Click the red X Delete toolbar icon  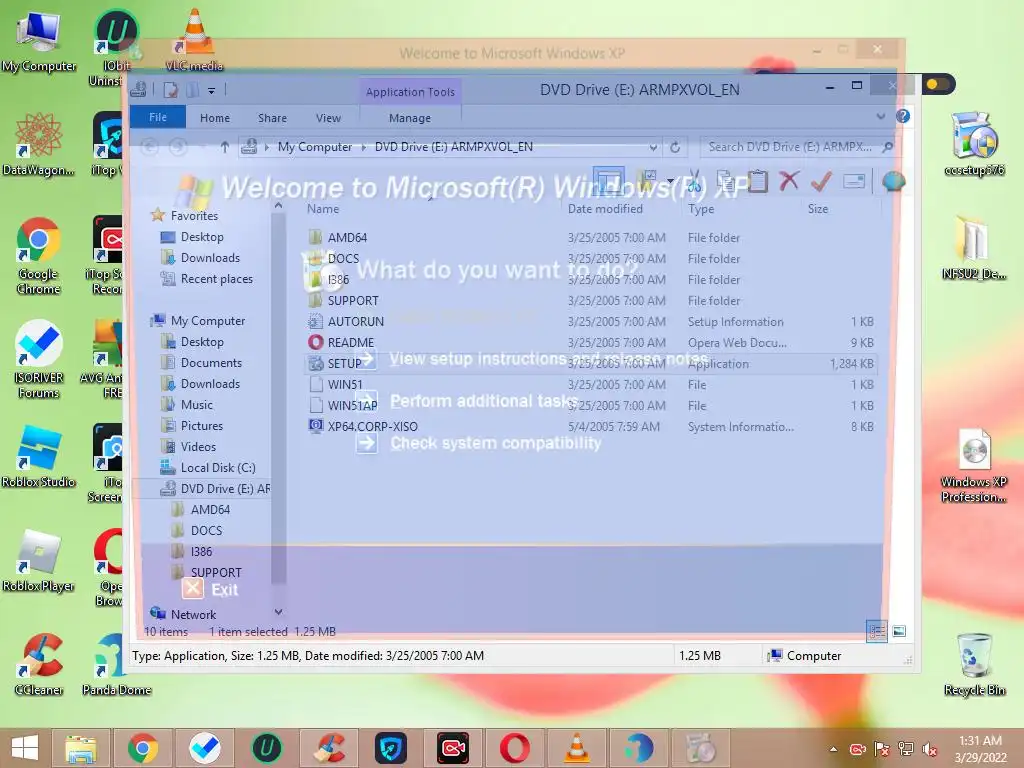(789, 181)
